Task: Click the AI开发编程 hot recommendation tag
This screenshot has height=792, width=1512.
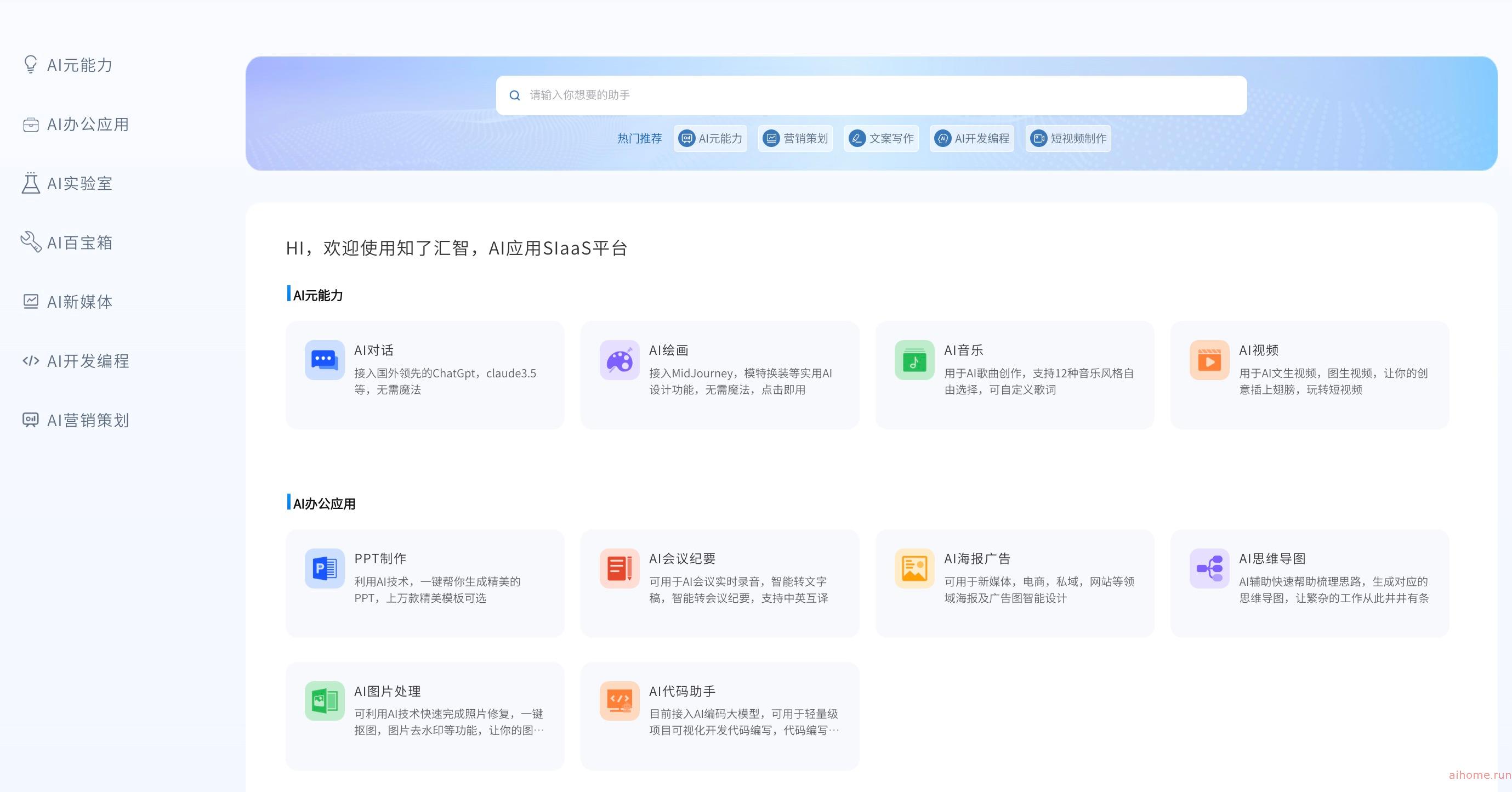Action: coord(971,139)
